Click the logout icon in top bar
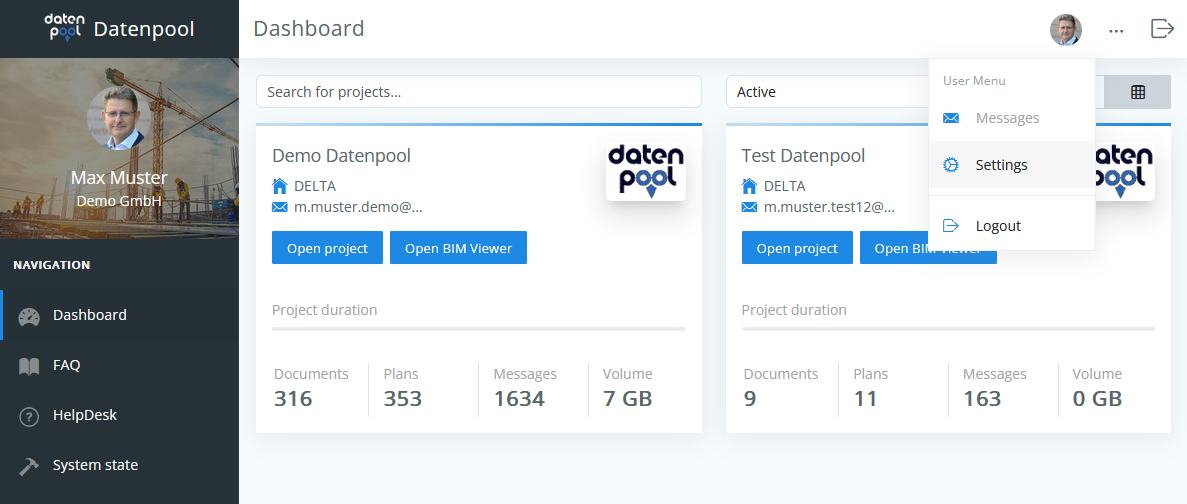Screen dimensions: 1187x504 [1162, 29]
